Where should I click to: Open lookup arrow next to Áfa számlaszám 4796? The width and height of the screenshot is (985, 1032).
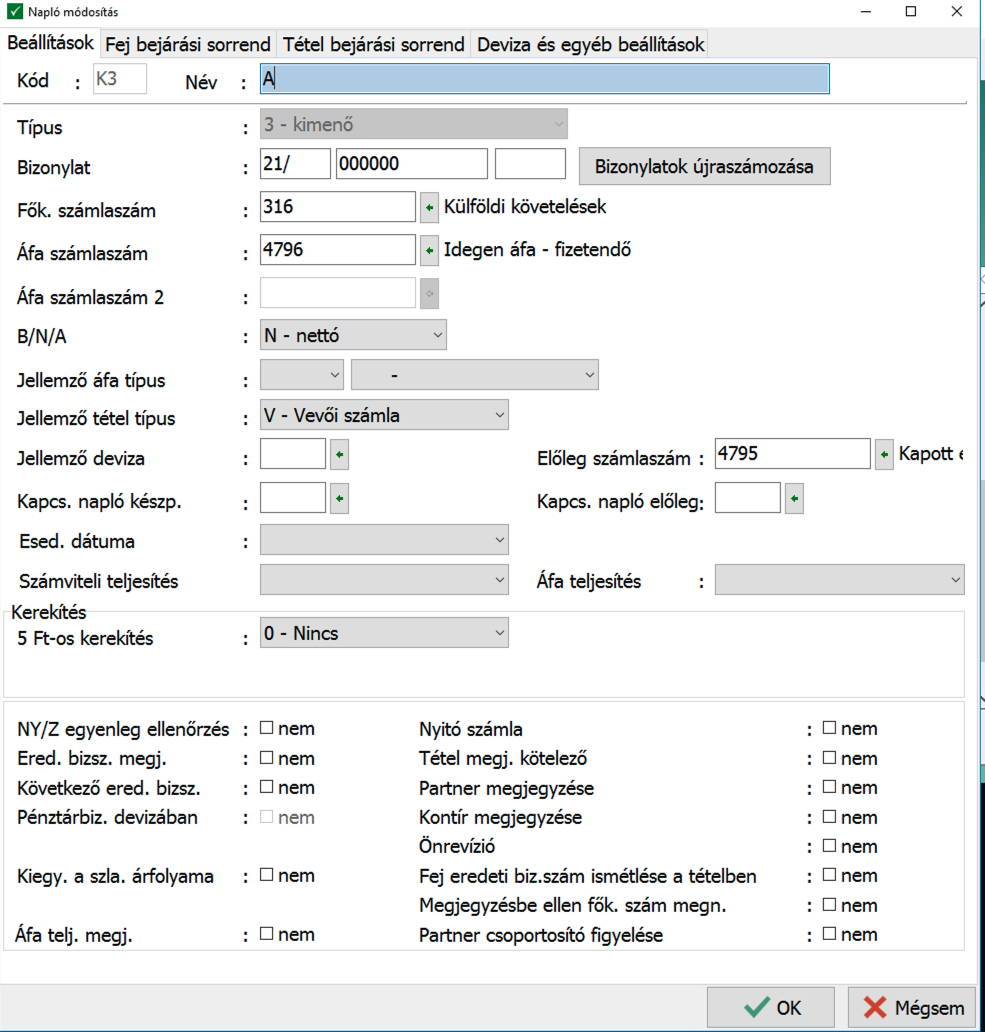click(430, 250)
